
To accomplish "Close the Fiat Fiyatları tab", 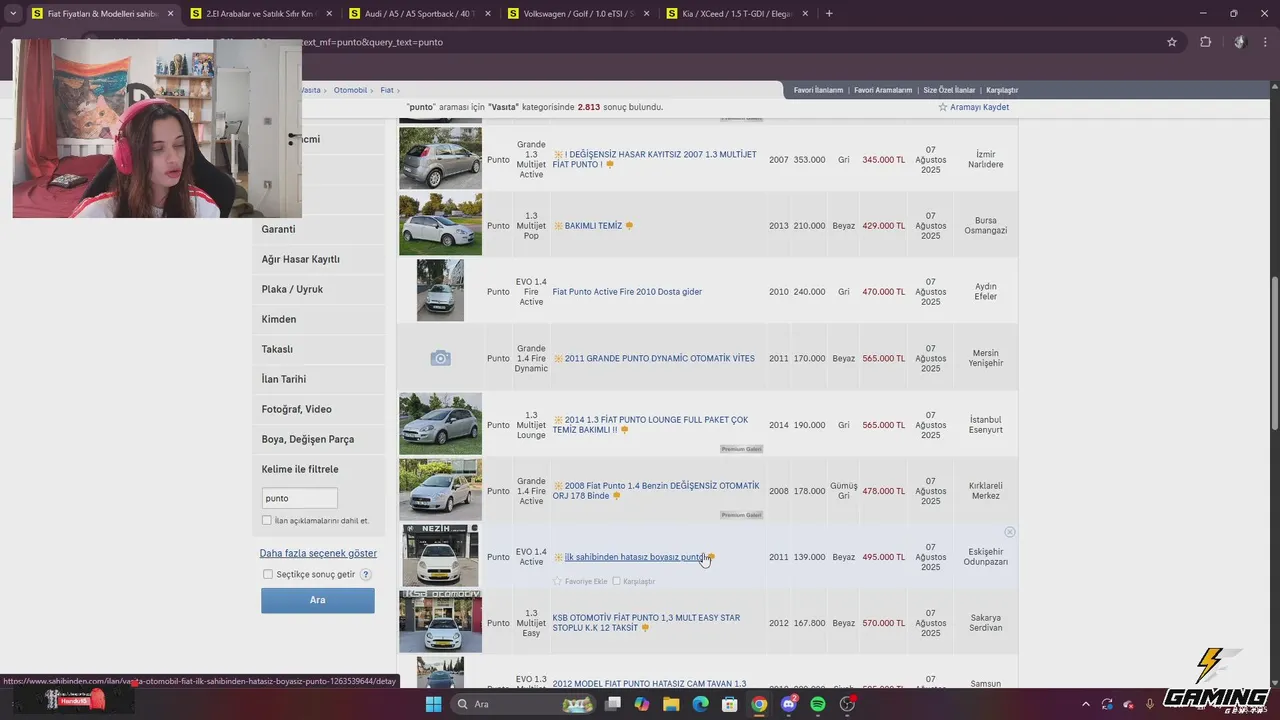I will pos(170,14).
